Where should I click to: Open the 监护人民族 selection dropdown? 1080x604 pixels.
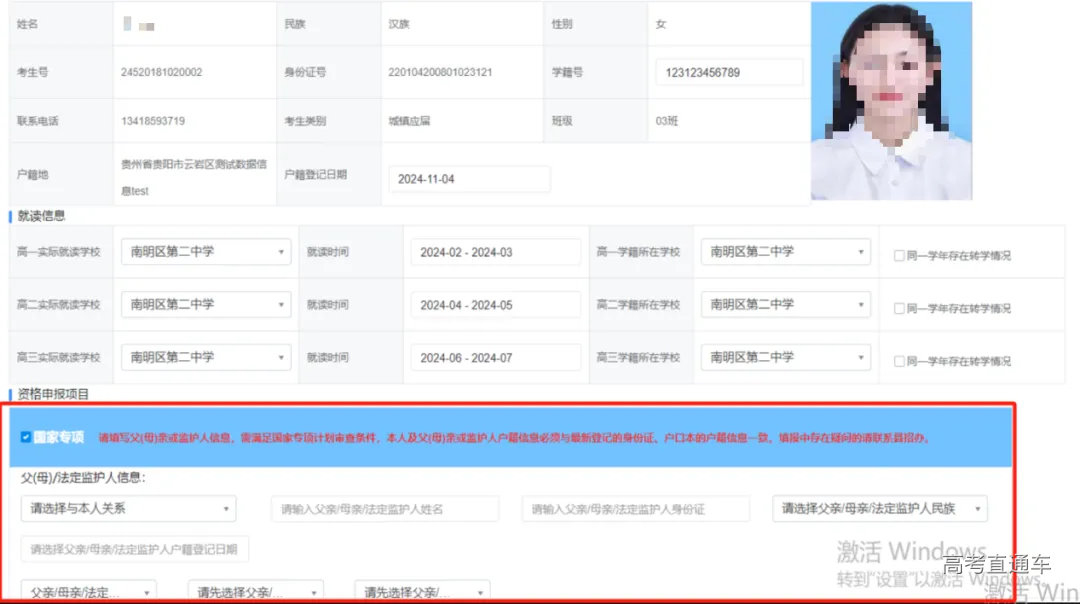pyautogui.click(x=878, y=508)
